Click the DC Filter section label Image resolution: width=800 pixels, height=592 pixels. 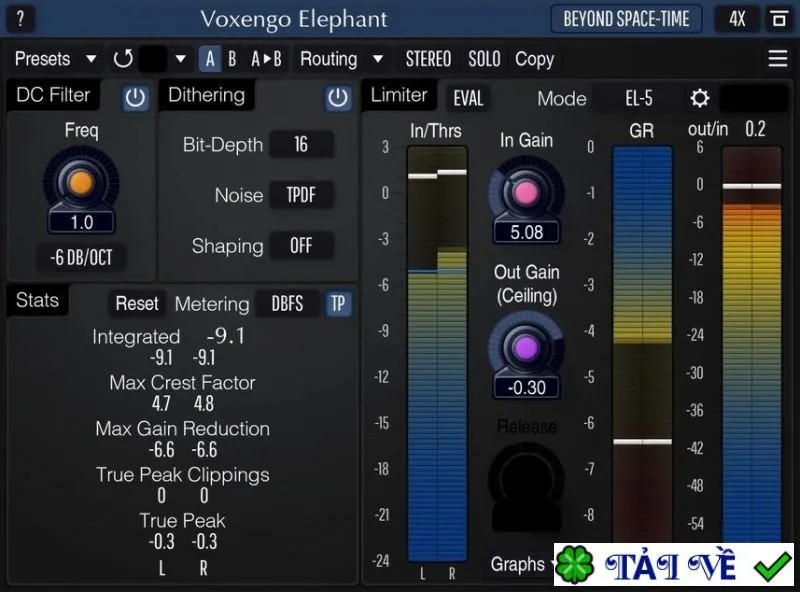[x=53, y=95]
